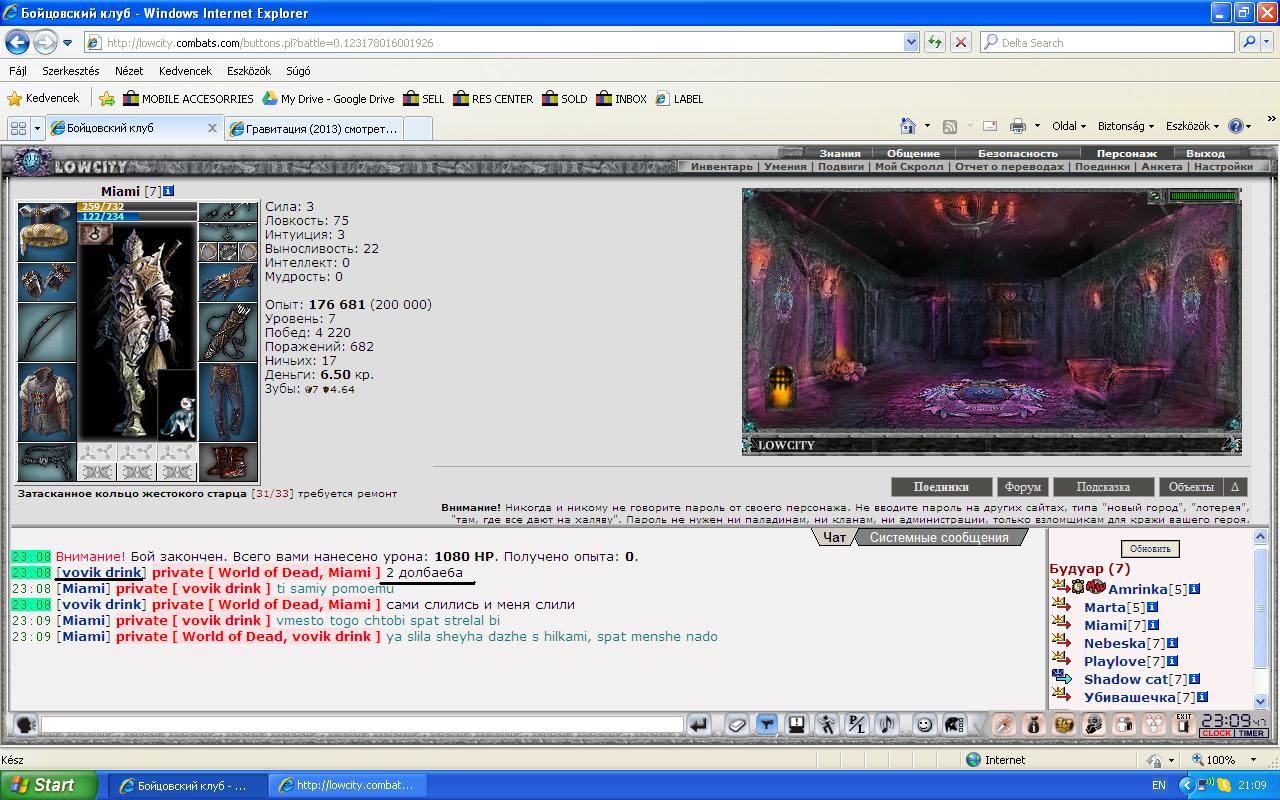Viewport: 1280px width, 800px height.
Task: Click the Обновить refresh button
Action: (x=1149, y=549)
